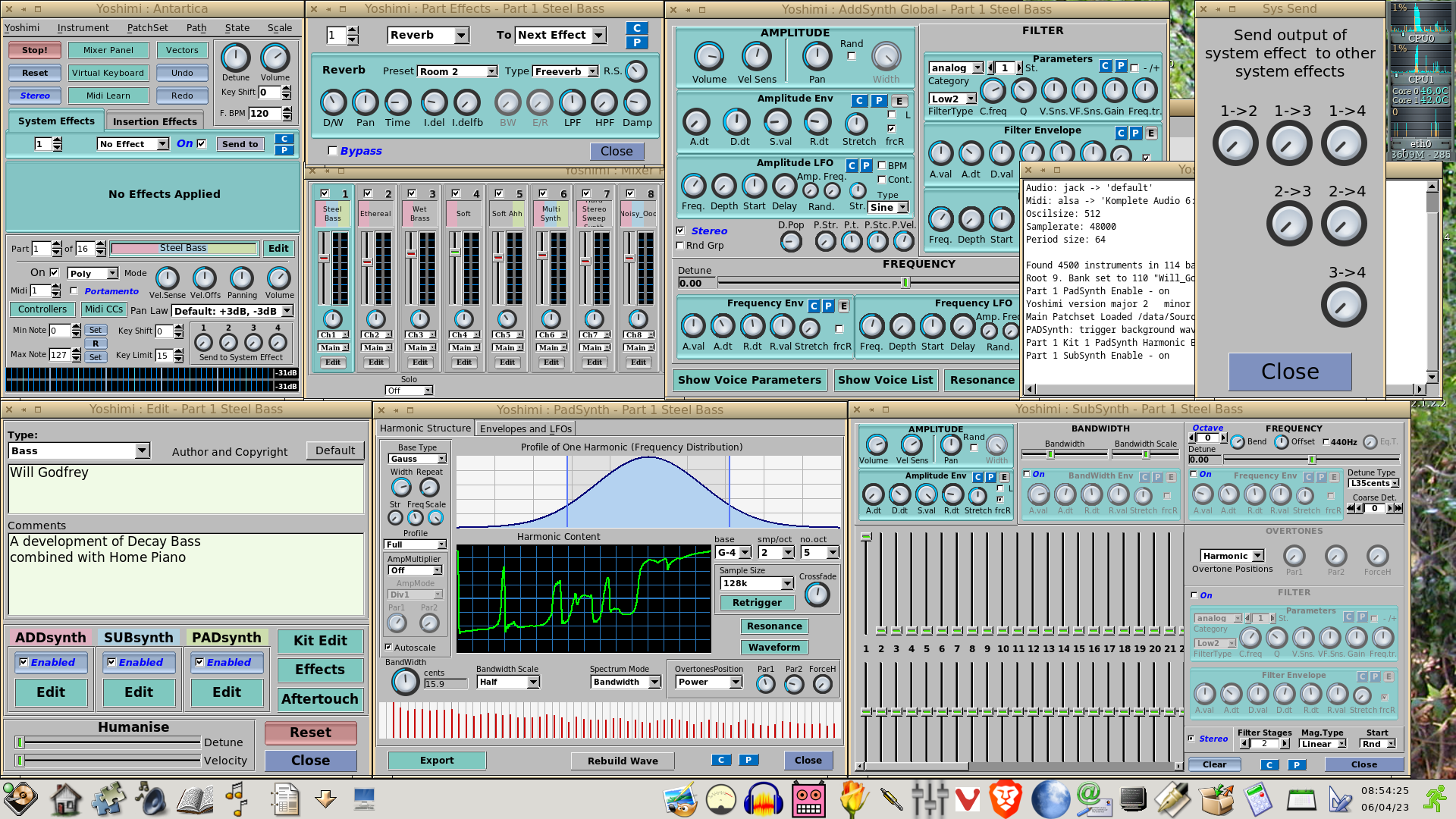Open the PatchSet menu

point(147,28)
